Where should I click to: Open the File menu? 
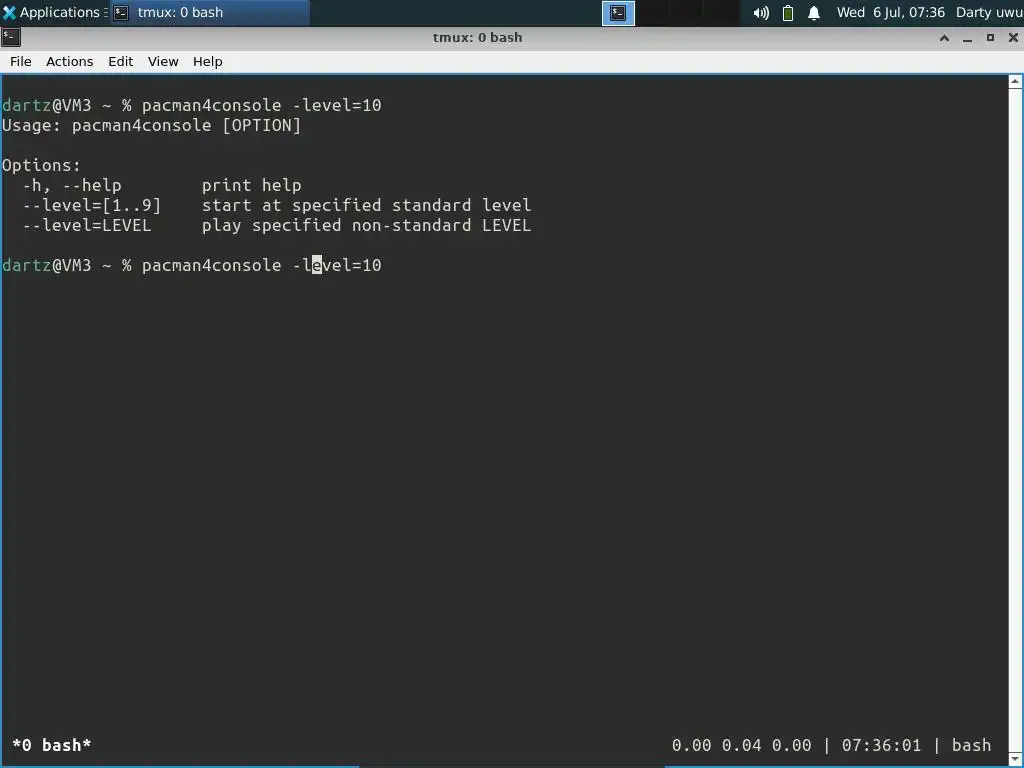(20, 61)
